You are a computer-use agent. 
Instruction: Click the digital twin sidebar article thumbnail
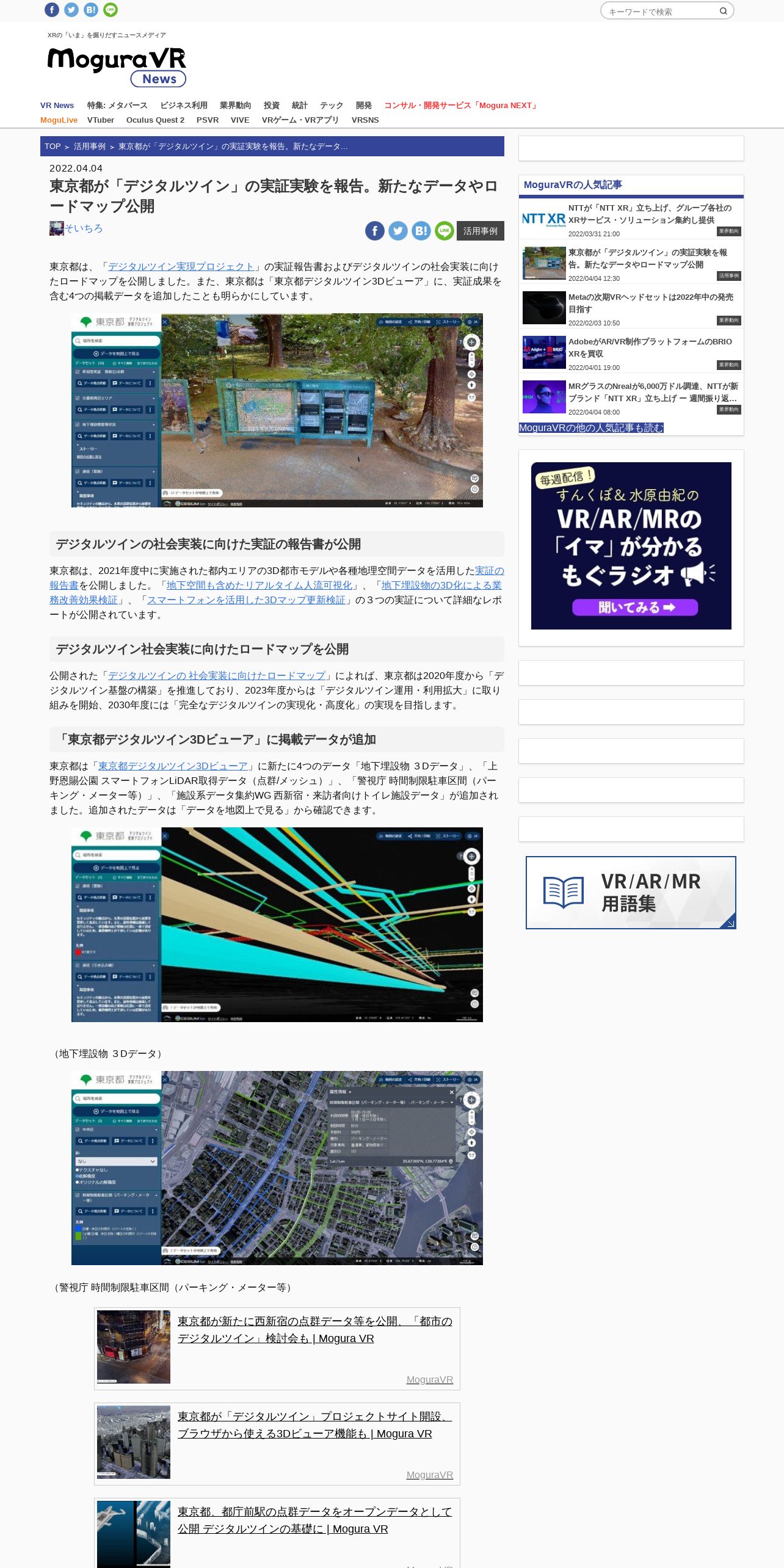coord(544,263)
